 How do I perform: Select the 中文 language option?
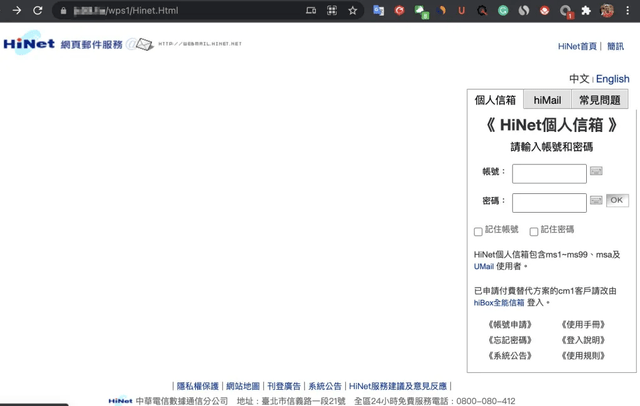pyautogui.click(x=579, y=79)
